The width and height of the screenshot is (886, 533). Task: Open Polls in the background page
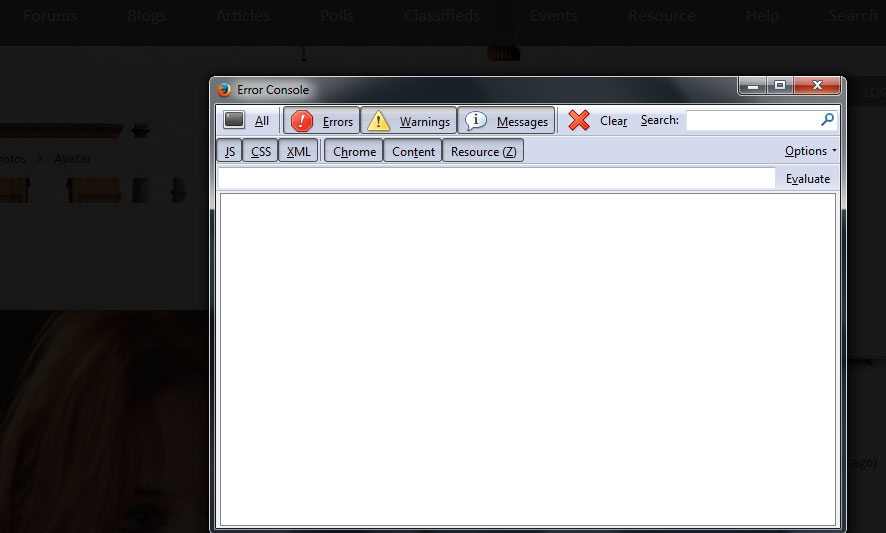[x=337, y=15]
